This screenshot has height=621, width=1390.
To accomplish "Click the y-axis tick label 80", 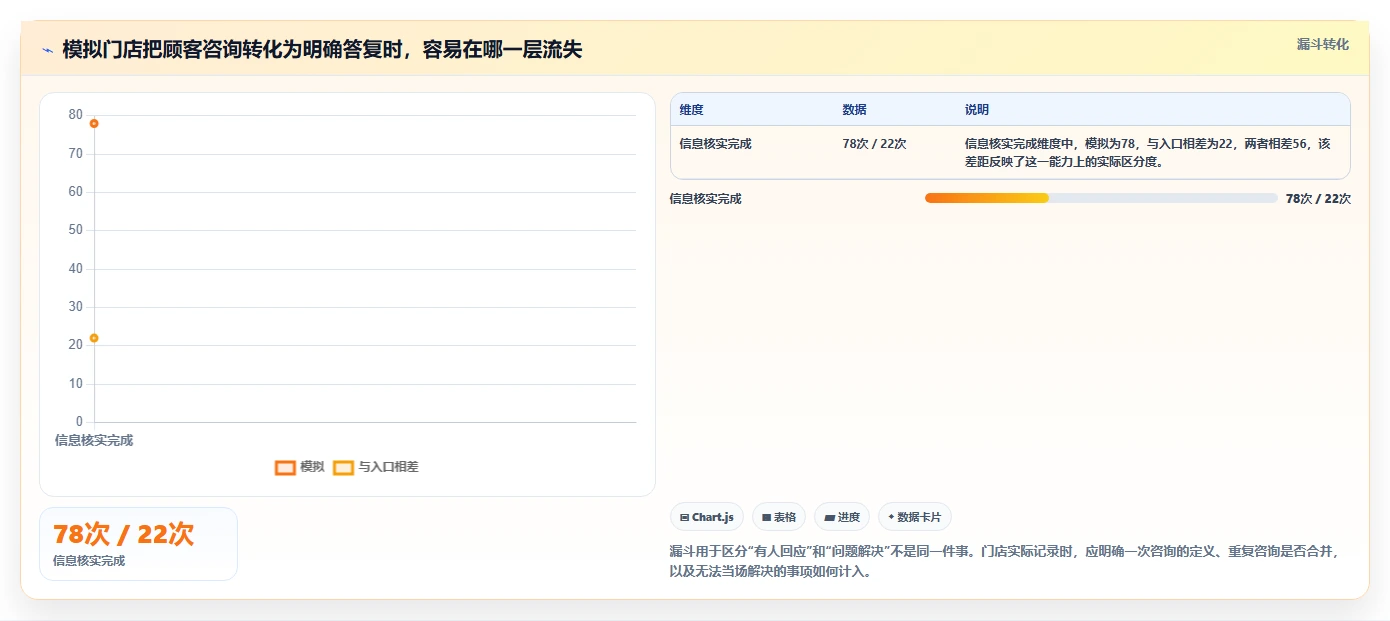I will [76, 115].
